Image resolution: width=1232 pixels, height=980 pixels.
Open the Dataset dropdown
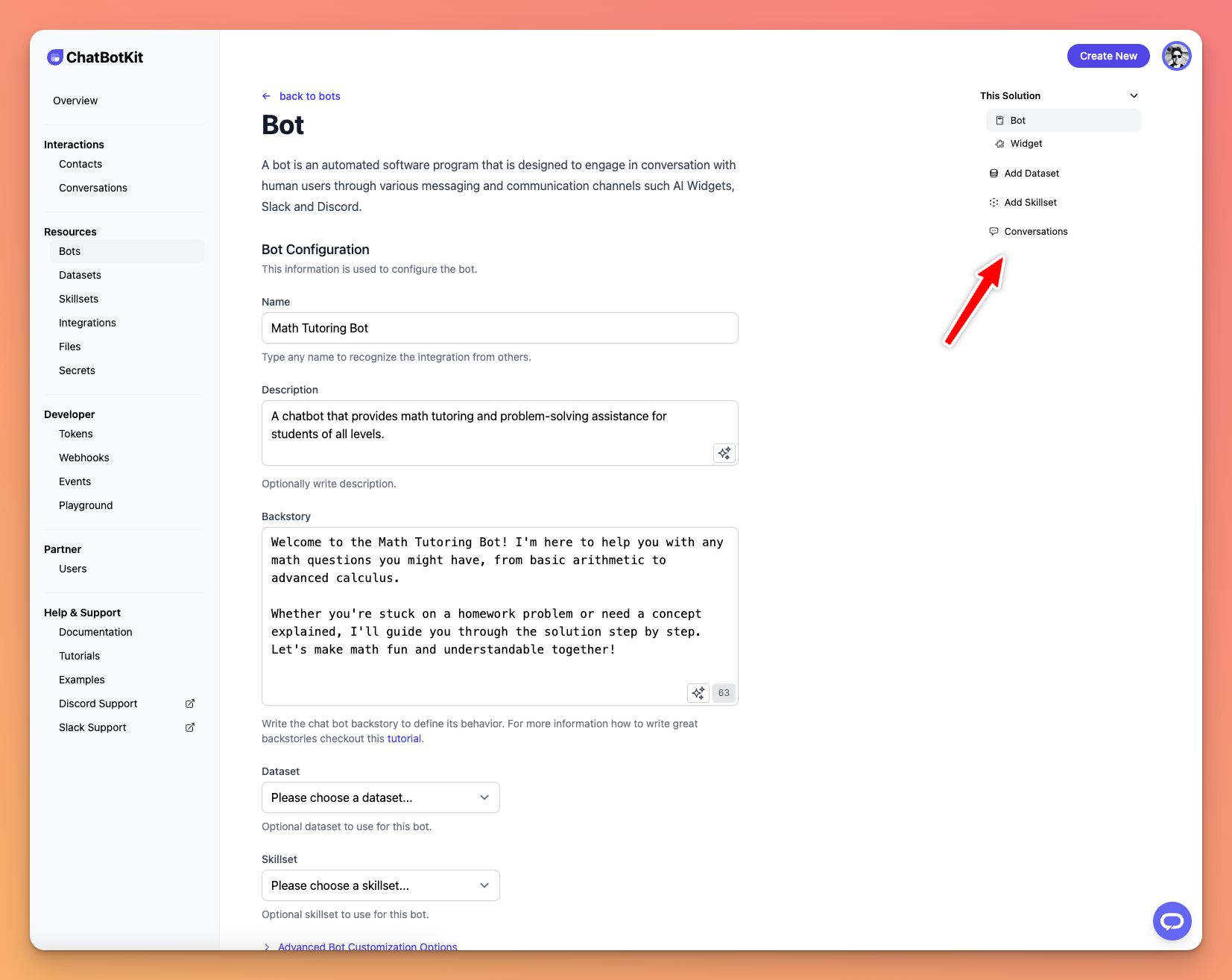coord(380,797)
